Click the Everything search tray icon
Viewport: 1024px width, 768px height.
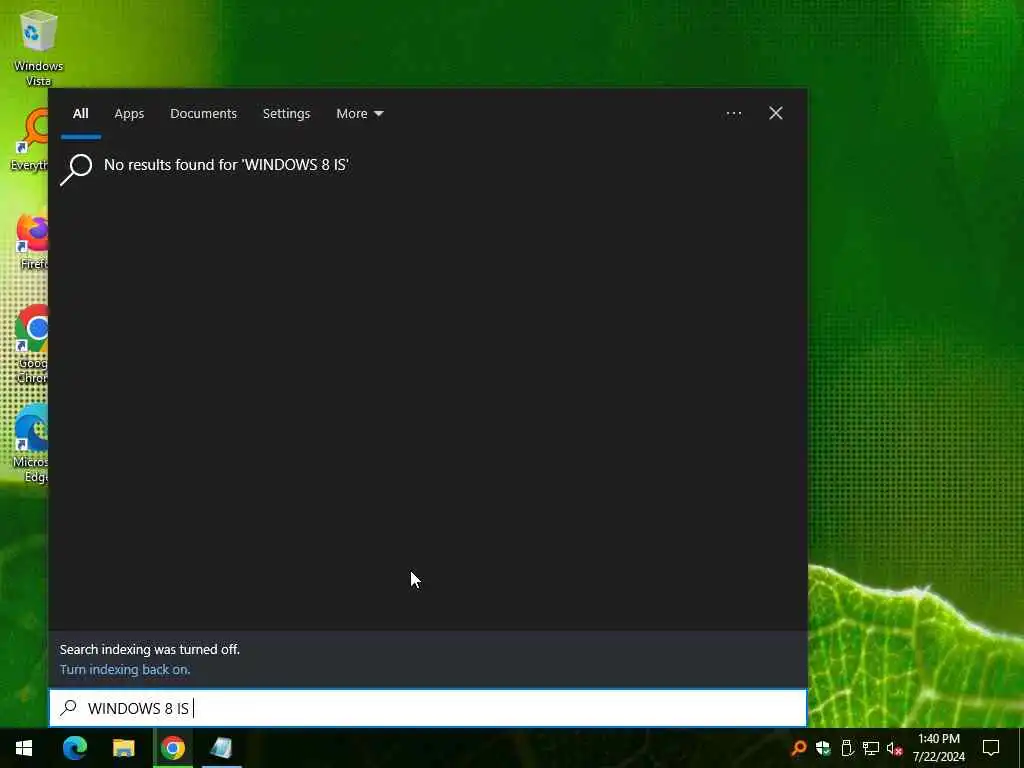coord(798,748)
